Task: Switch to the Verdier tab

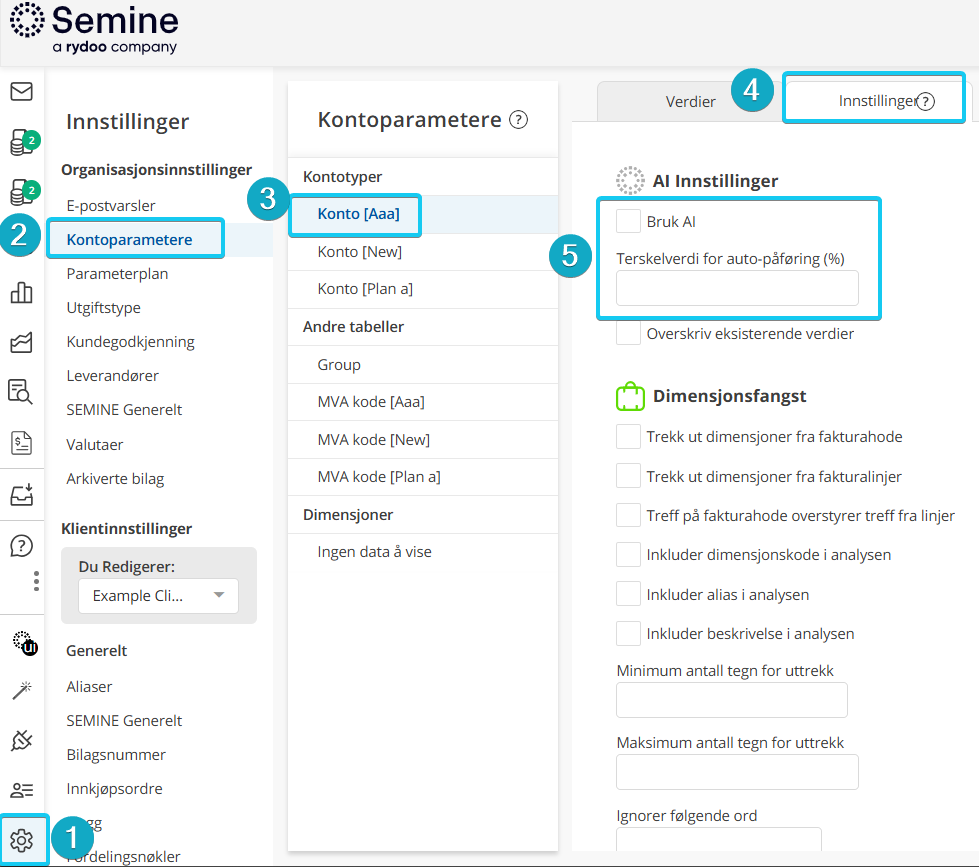Action: (x=690, y=101)
